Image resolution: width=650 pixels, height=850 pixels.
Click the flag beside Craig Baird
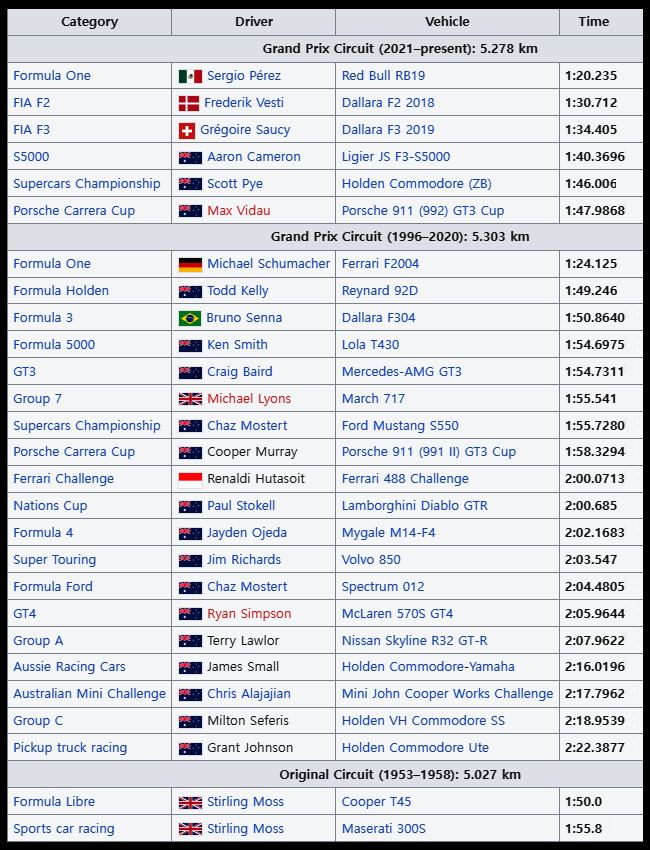coord(190,372)
